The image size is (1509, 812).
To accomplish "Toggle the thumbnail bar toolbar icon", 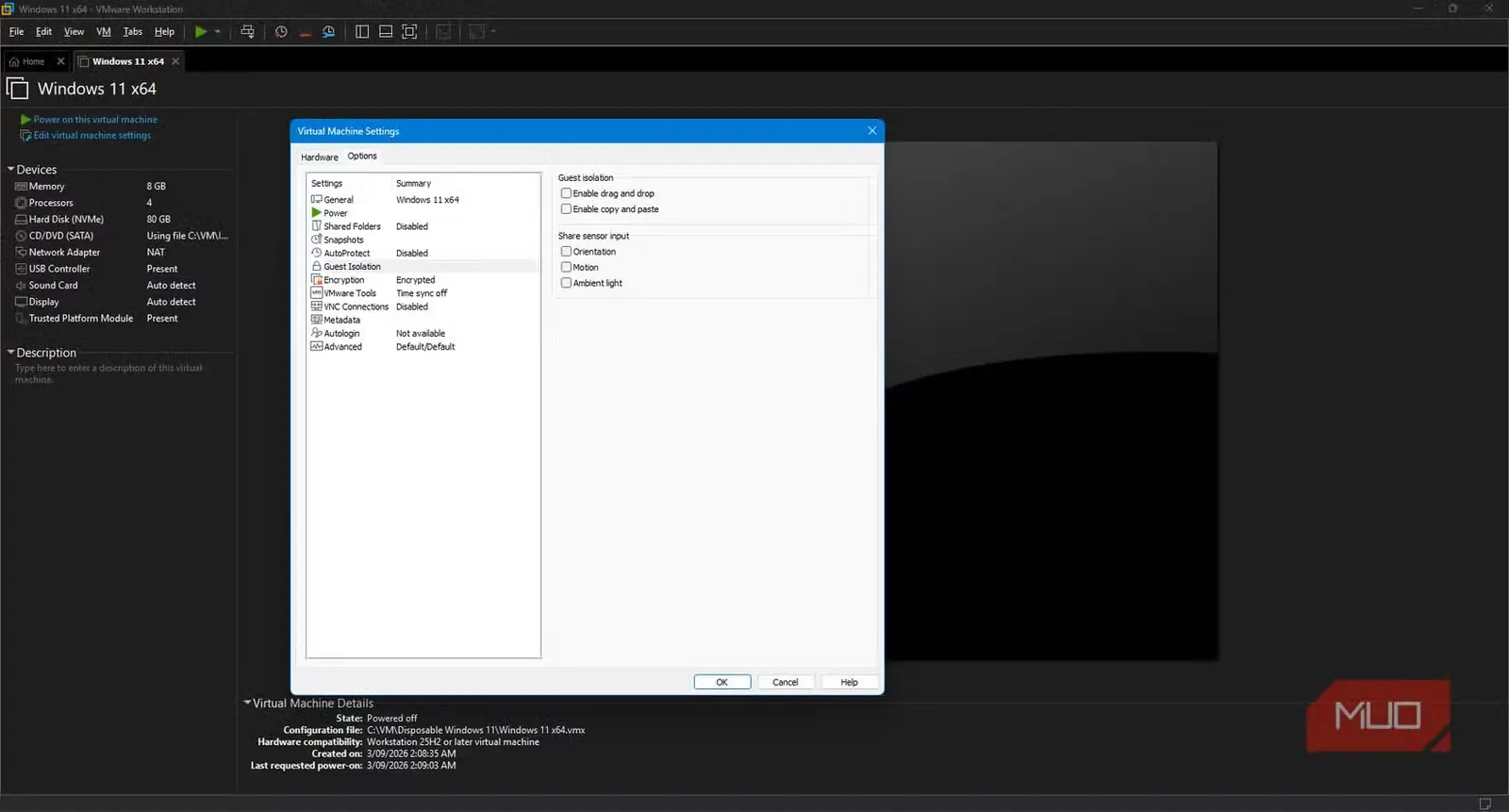I will (386, 31).
